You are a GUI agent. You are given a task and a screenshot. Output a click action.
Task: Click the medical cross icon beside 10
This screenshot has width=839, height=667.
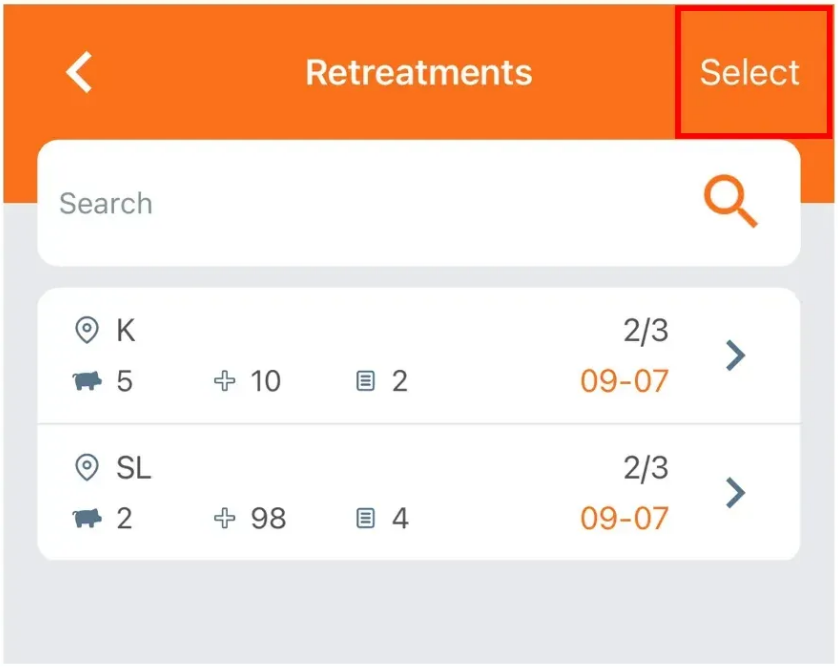(224, 381)
